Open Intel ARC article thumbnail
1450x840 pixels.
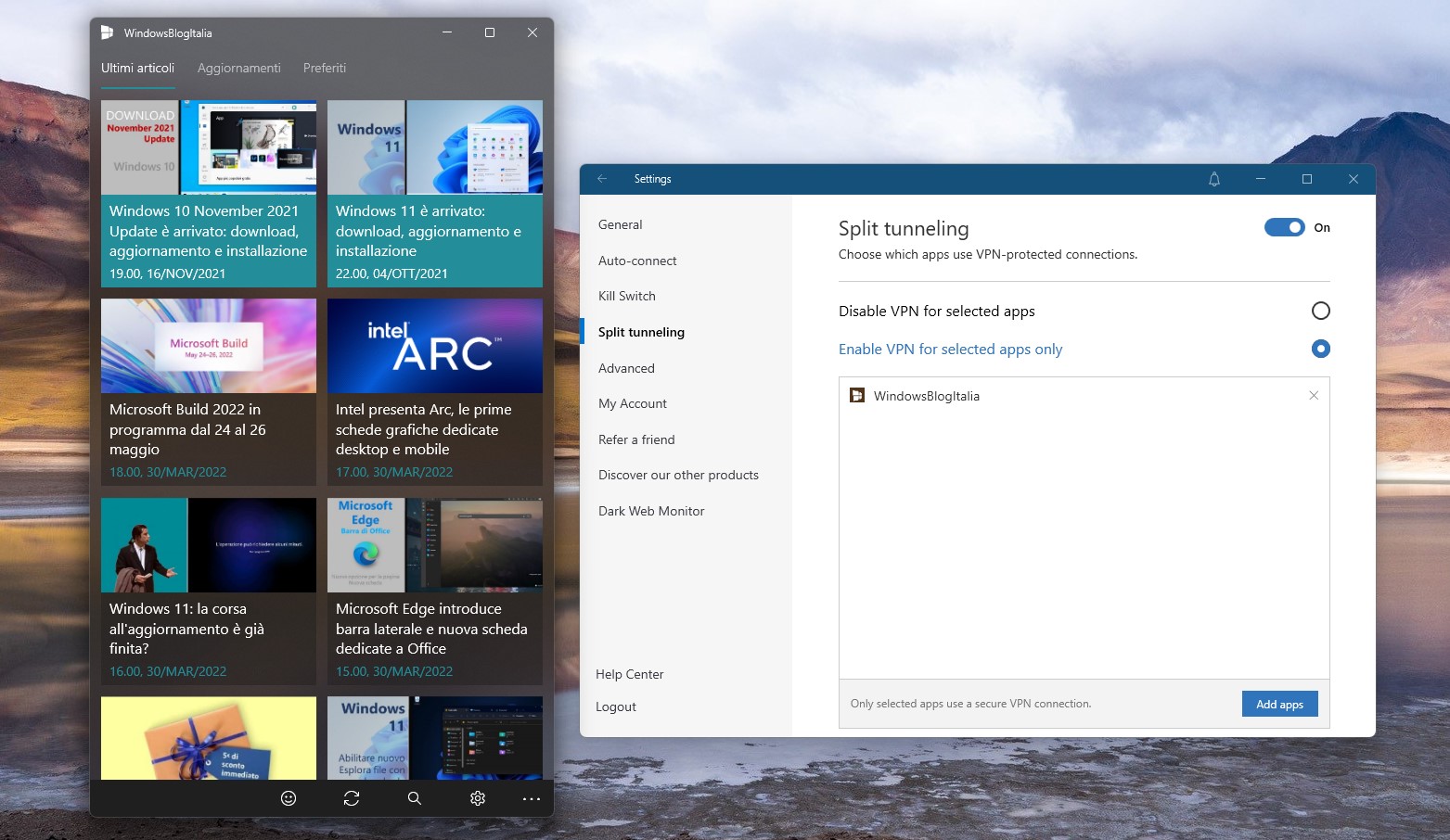click(x=435, y=346)
